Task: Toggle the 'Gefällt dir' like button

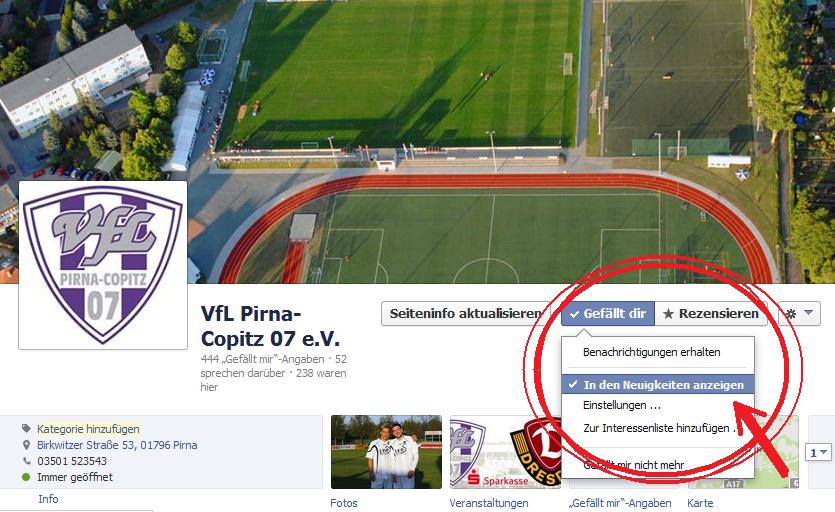Action: pos(608,314)
